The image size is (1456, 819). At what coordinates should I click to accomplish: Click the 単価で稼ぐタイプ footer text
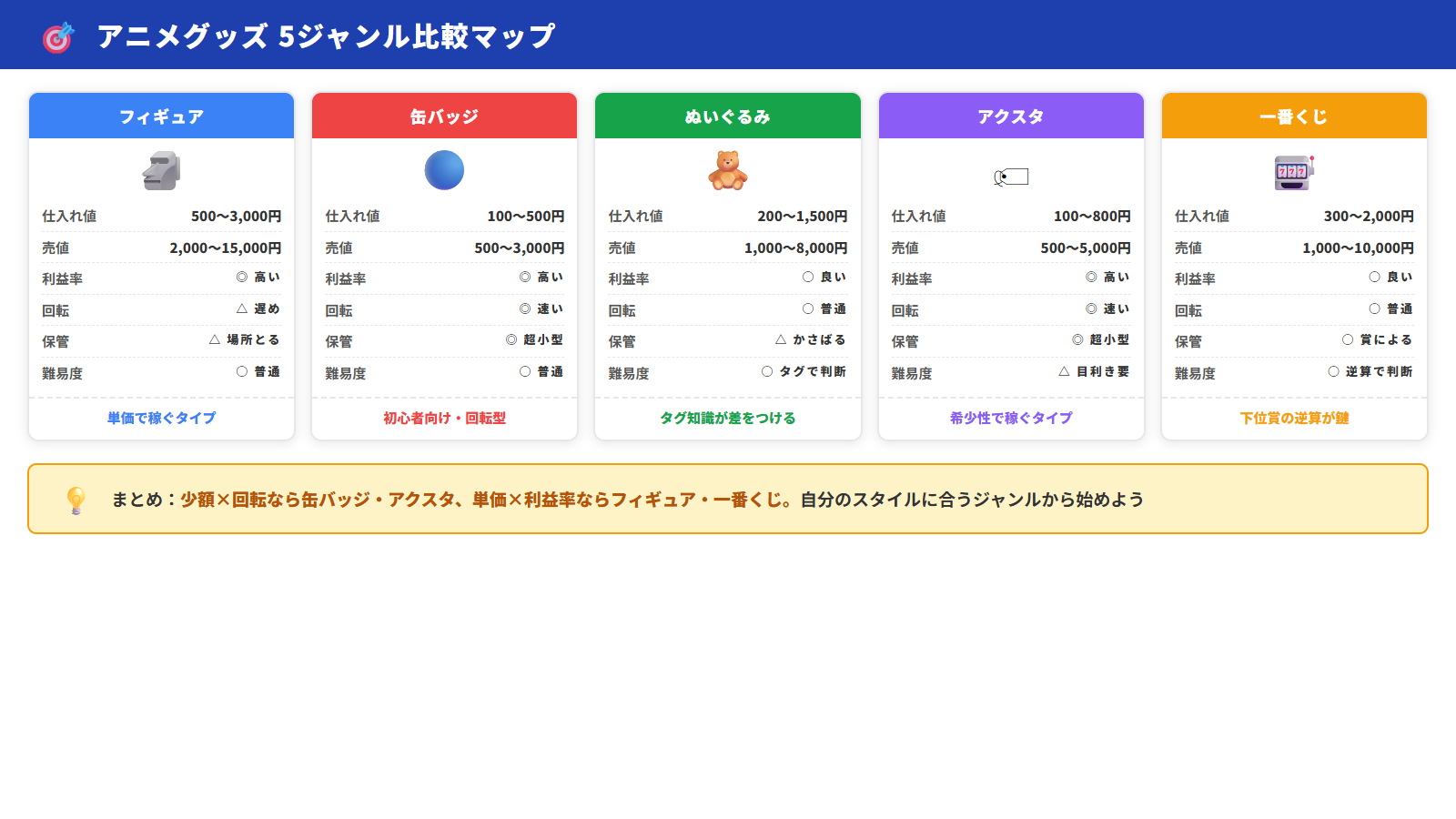click(x=161, y=418)
